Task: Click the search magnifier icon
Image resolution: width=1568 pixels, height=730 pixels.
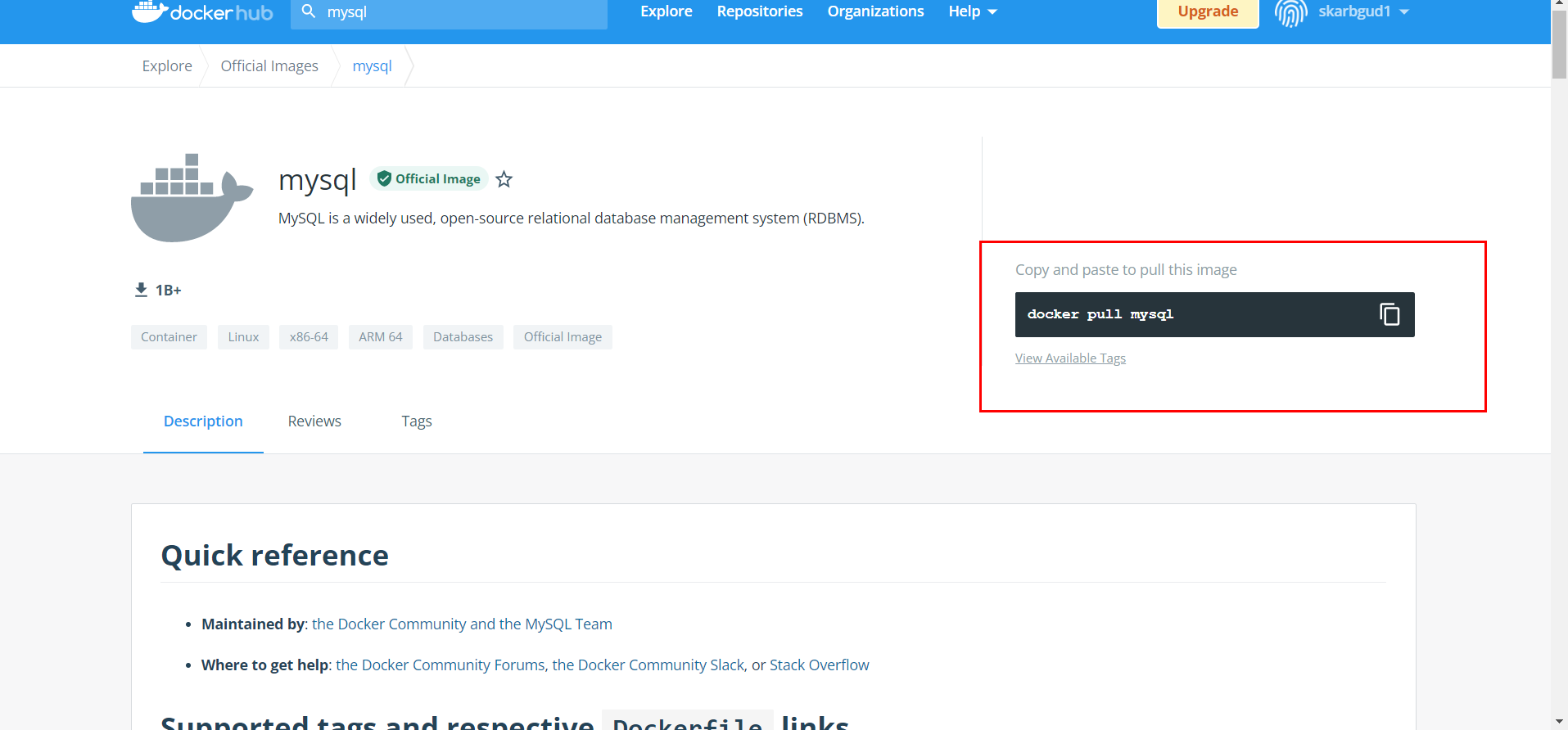Action: [x=309, y=11]
